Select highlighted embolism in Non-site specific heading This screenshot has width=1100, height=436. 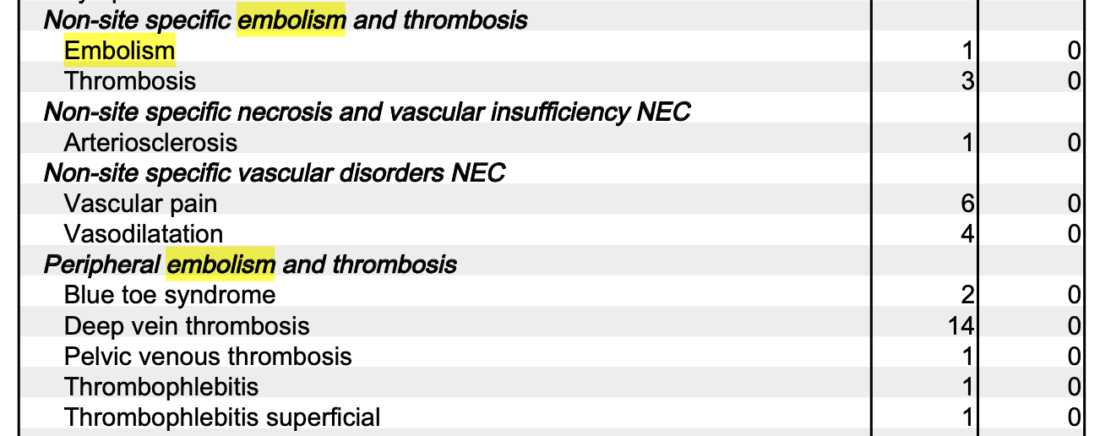click(x=291, y=20)
